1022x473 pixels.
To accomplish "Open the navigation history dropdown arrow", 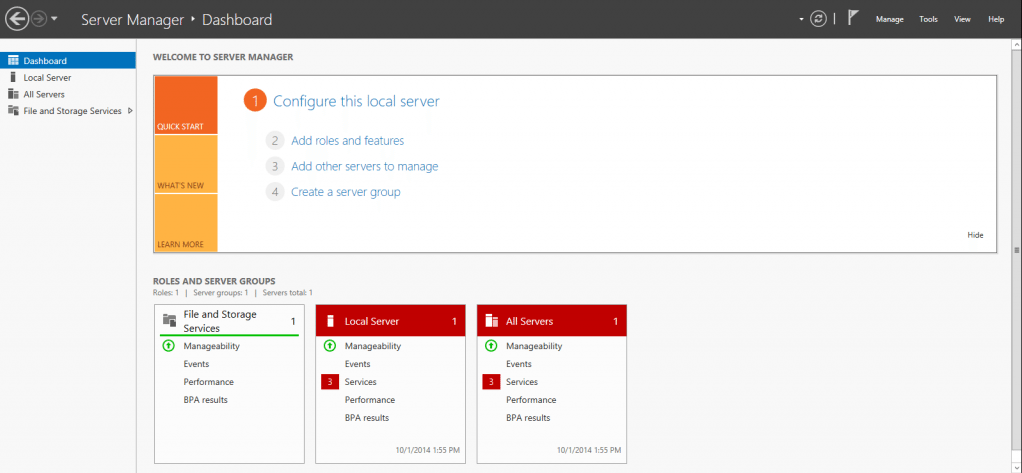I will [x=54, y=19].
